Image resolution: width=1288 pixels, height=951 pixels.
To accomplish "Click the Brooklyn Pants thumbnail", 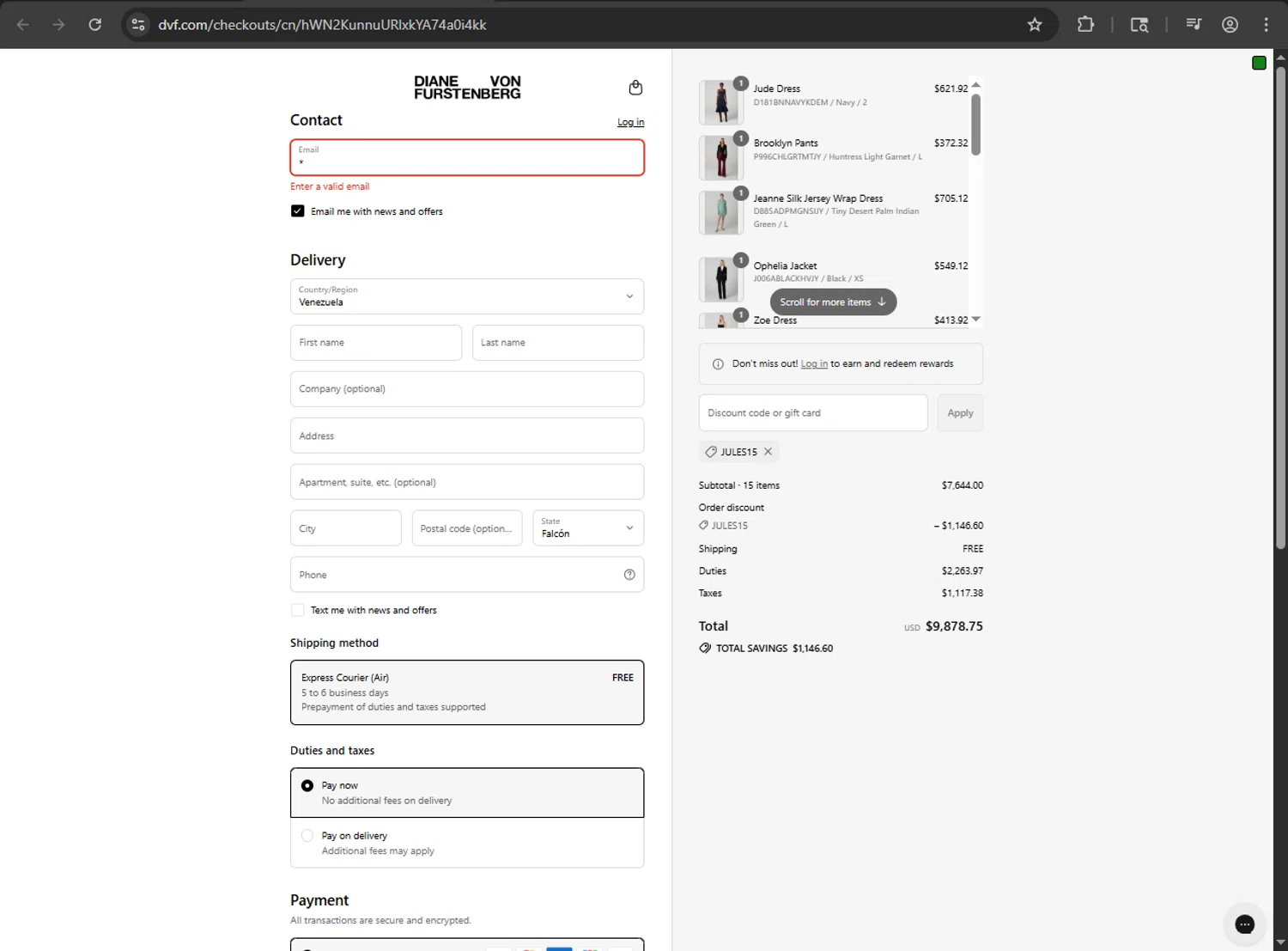I will click(721, 157).
